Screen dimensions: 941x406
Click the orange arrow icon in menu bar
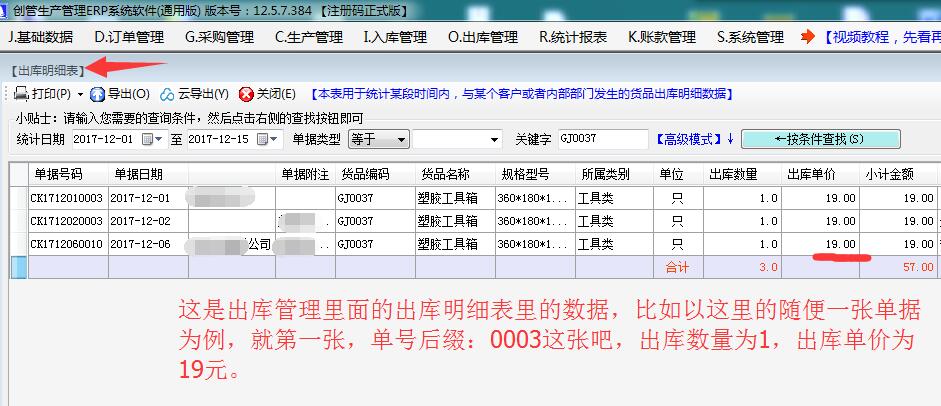pyautogui.click(x=808, y=37)
